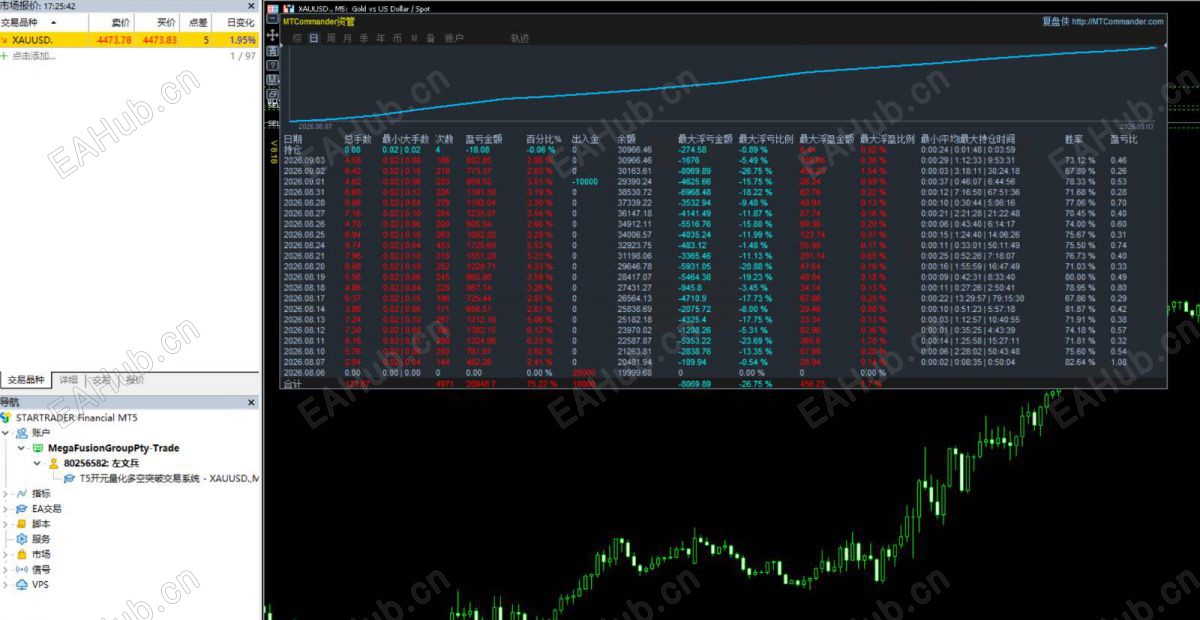Image resolution: width=1200 pixels, height=620 pixels.
Task: Switch to the 详细 tab
Action: (68, 380)
